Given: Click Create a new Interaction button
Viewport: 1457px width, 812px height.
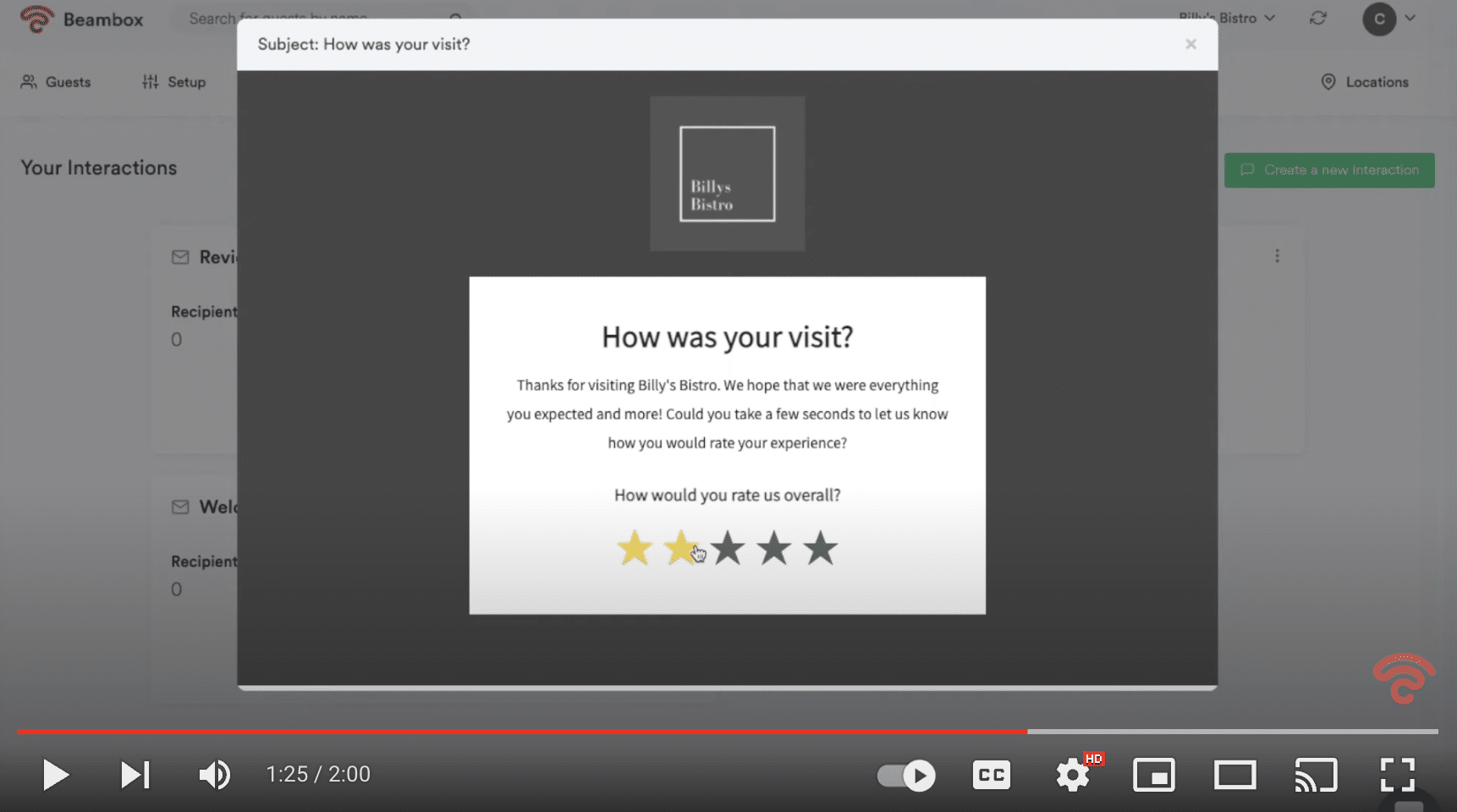Looking at the screenshot, I should tap(1328, 170).
